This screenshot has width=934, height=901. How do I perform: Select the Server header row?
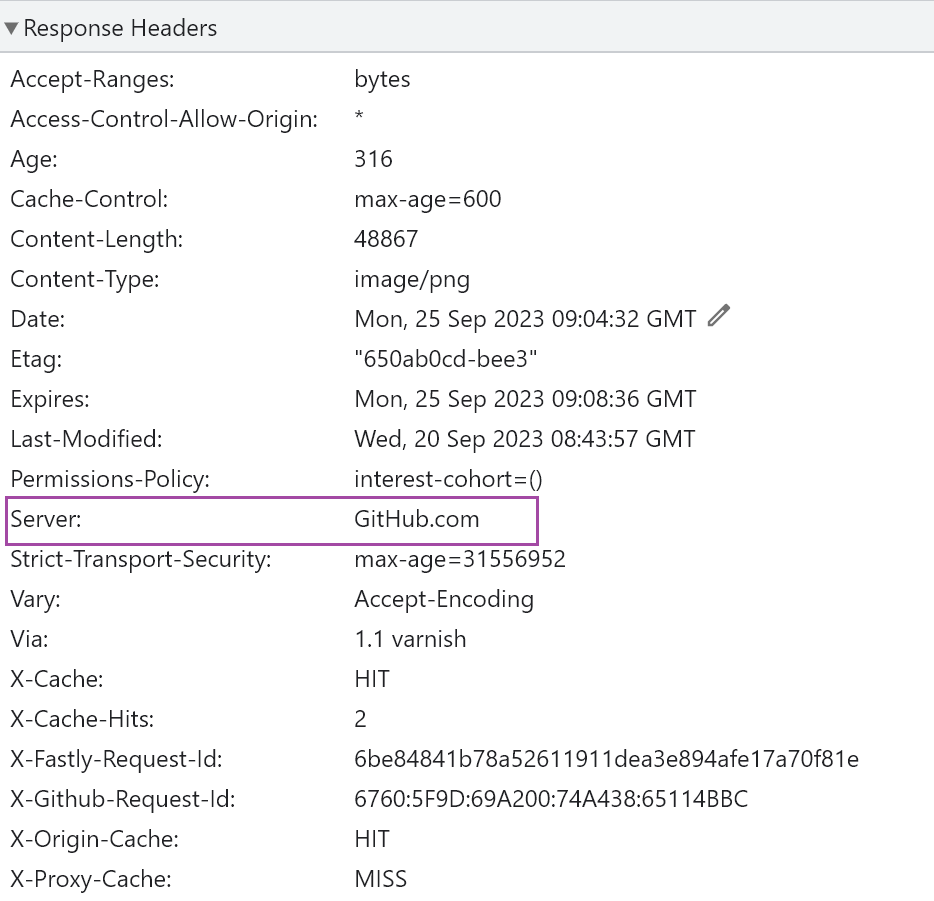coord(272,520)
